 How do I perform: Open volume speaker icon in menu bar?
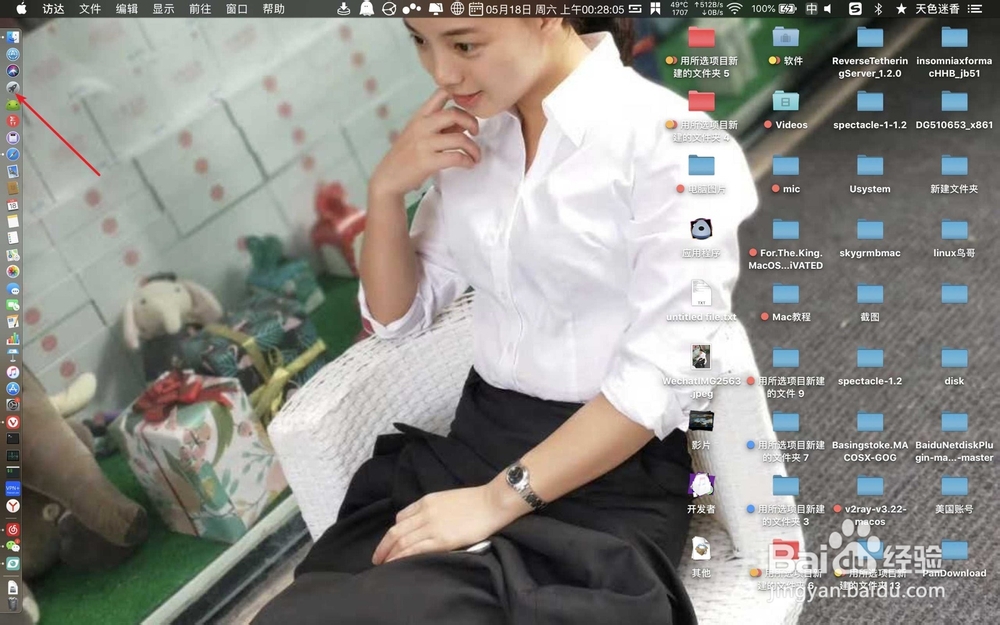point(828,8)
